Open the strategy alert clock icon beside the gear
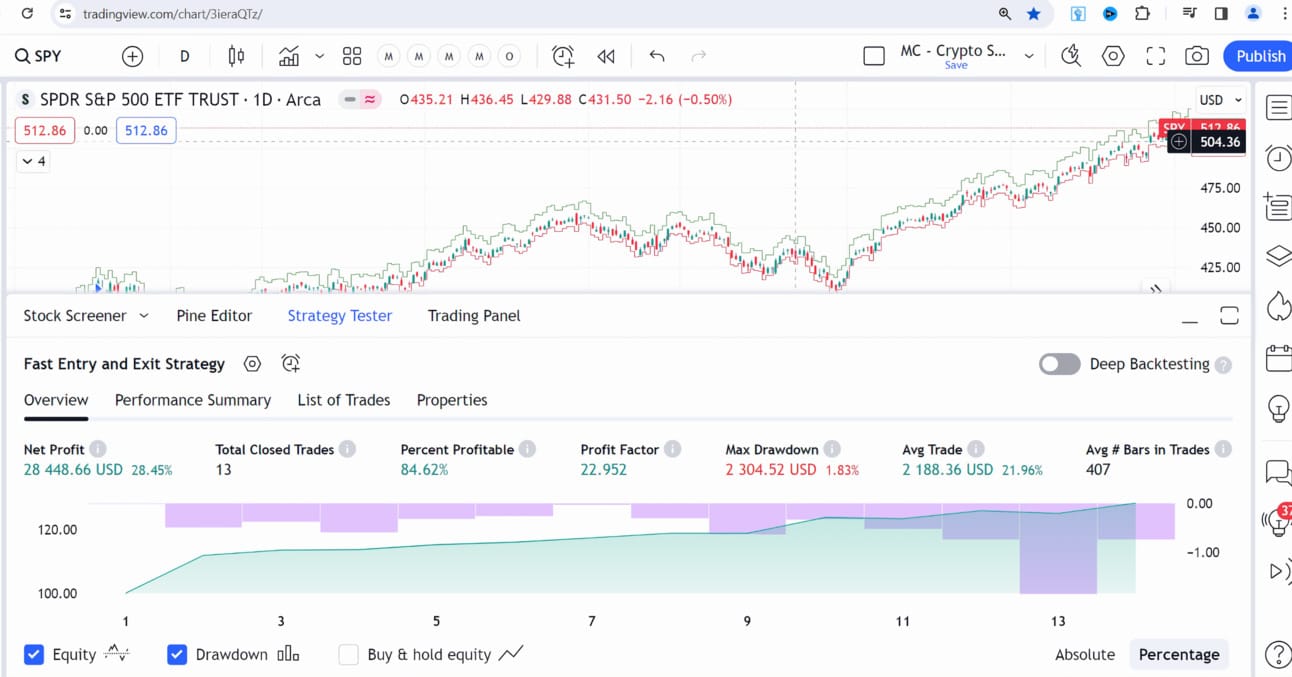This screenshot has height=677, width=1292. click(x=291, y=364)
